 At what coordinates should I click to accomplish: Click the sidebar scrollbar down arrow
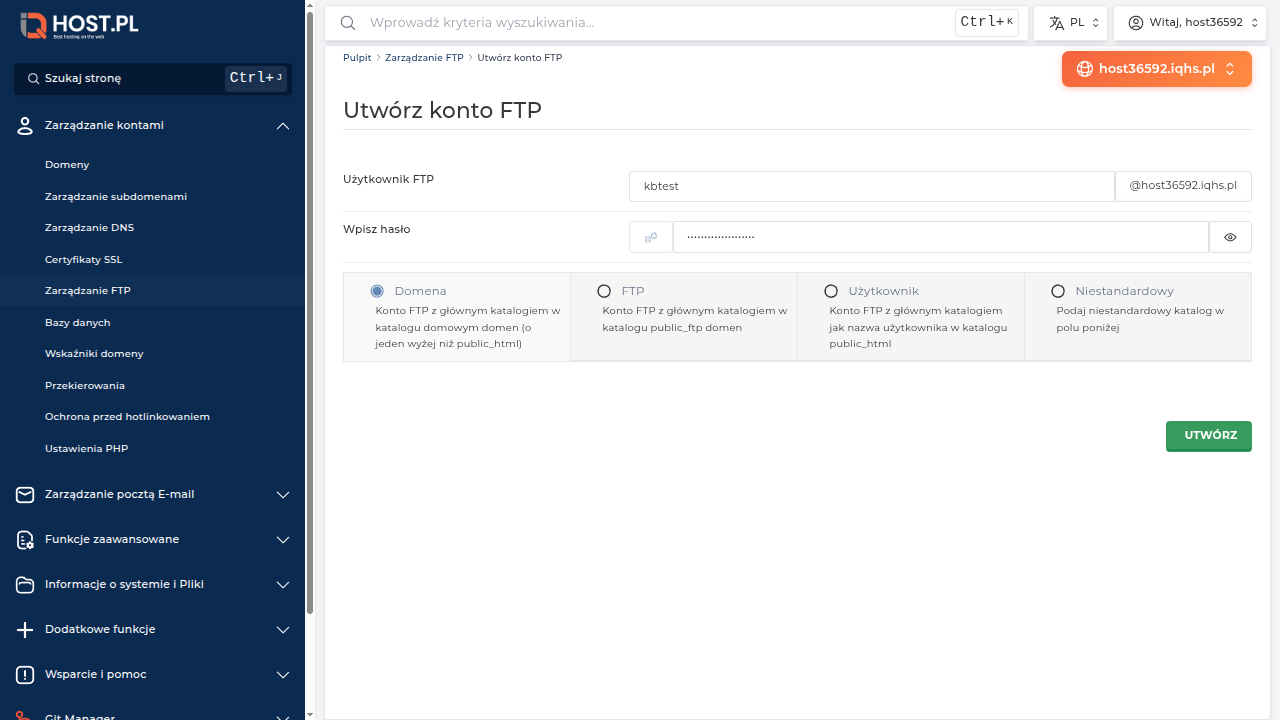click(x=310, y=714)
